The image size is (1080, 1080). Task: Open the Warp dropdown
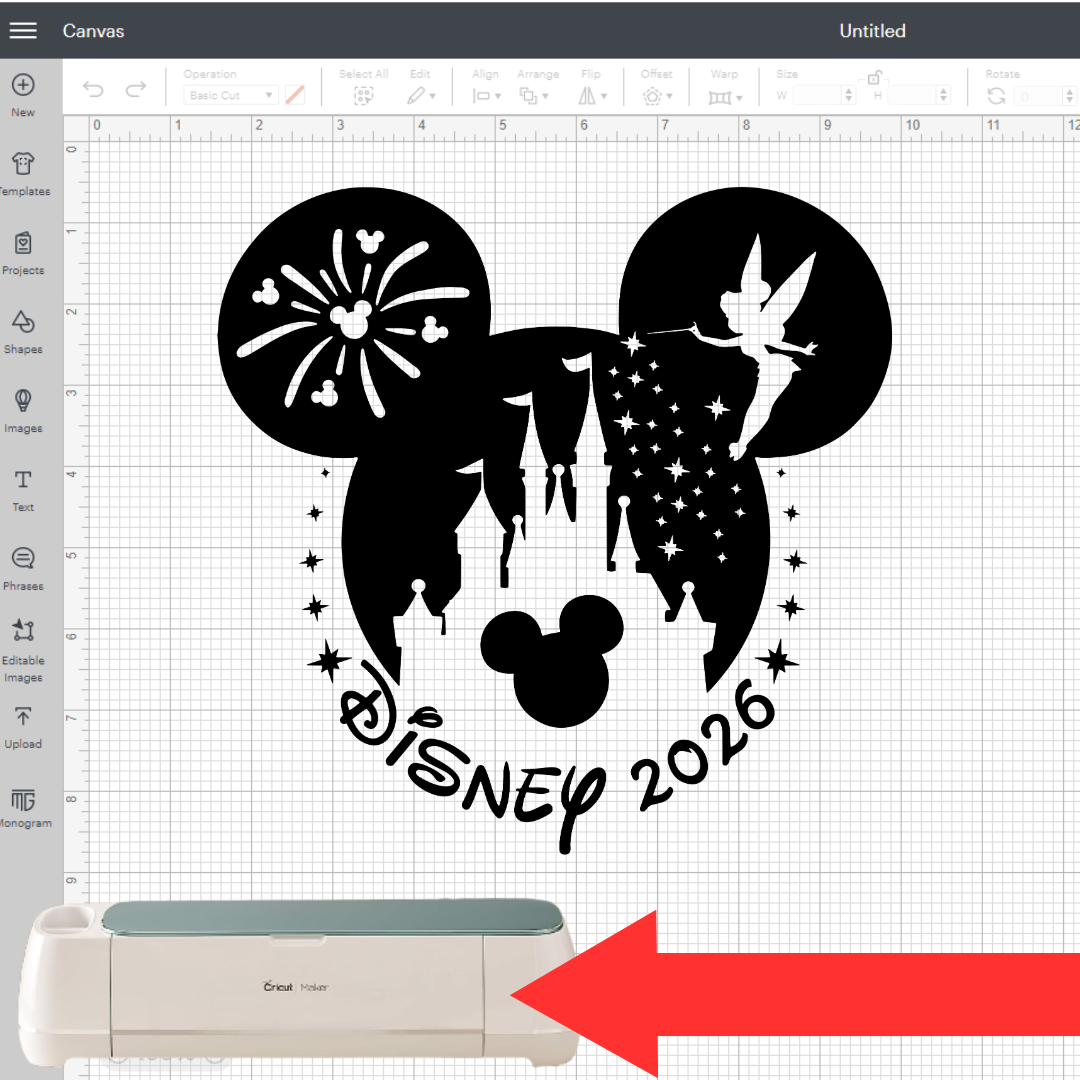[725, 97]
